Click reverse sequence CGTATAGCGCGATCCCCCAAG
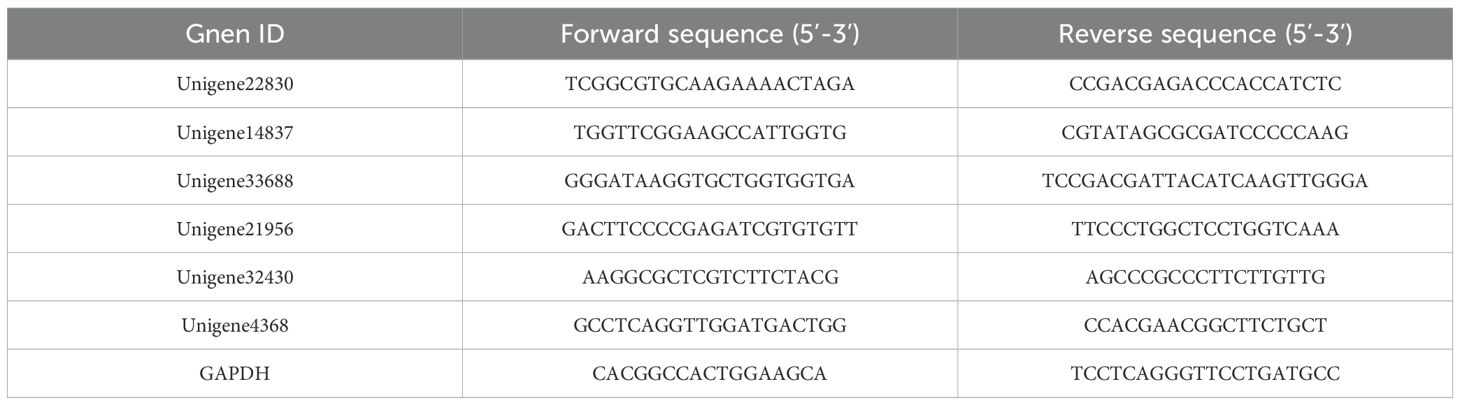Viewport: 1460px width, 405px height. (x=1205, y=132)
